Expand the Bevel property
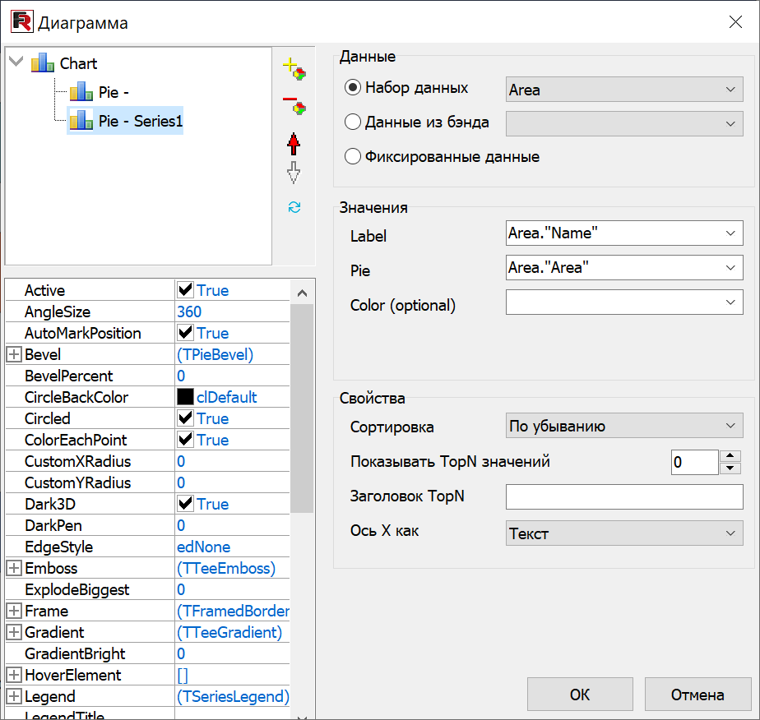Viewport: 760px width, 720px height. pos(14,354)
